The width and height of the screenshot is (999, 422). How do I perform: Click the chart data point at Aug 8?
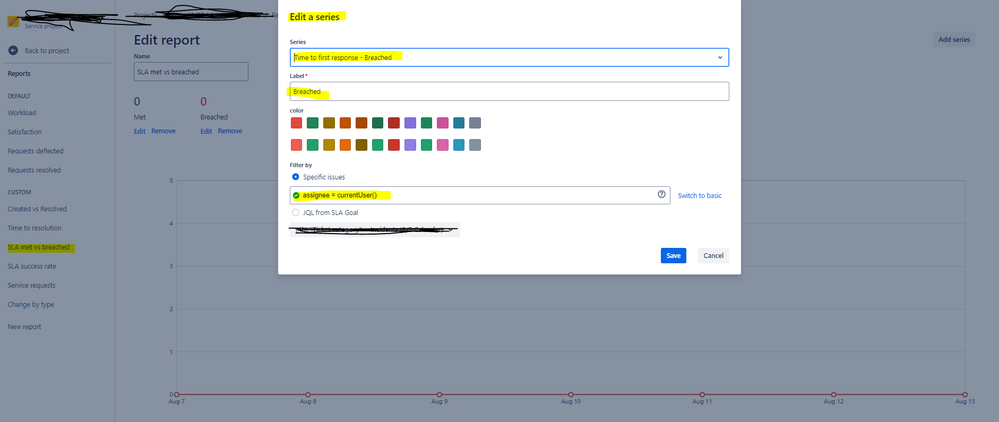coord(308,395)
